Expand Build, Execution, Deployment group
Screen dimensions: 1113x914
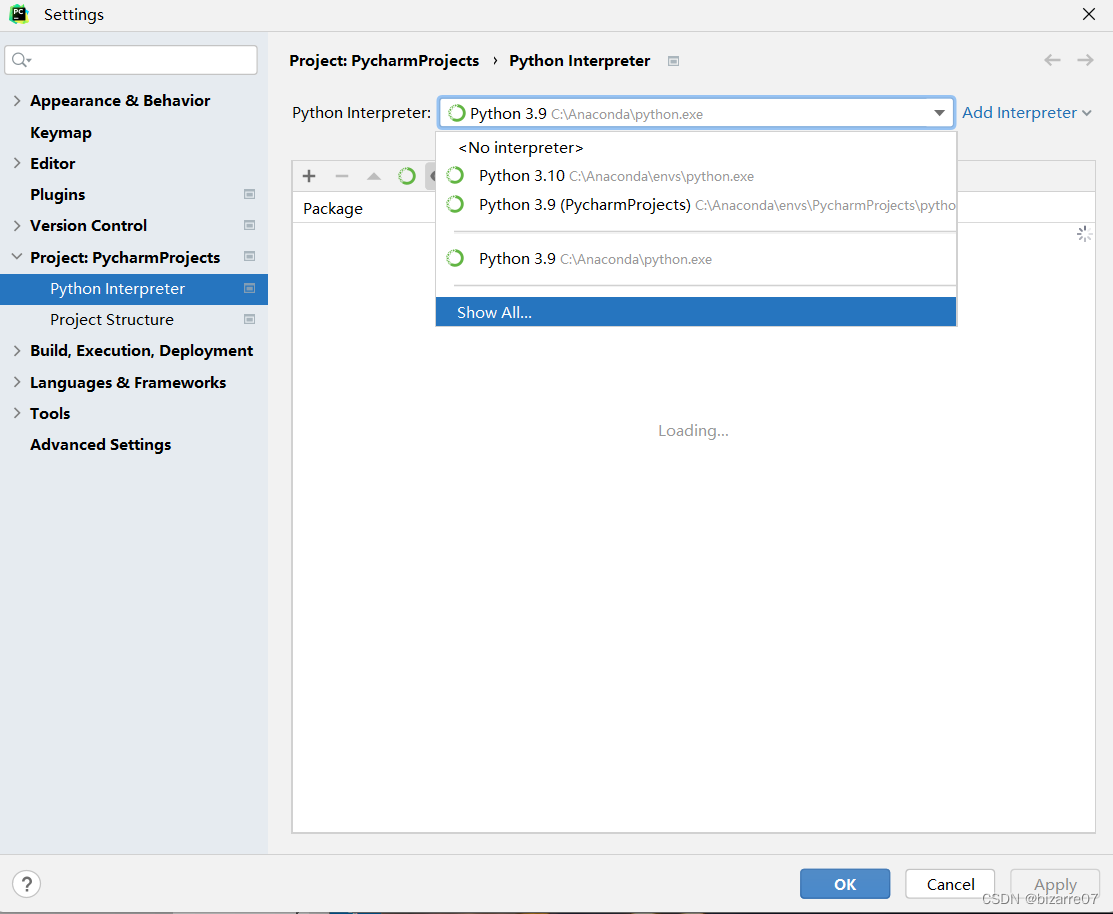(17, 351)
